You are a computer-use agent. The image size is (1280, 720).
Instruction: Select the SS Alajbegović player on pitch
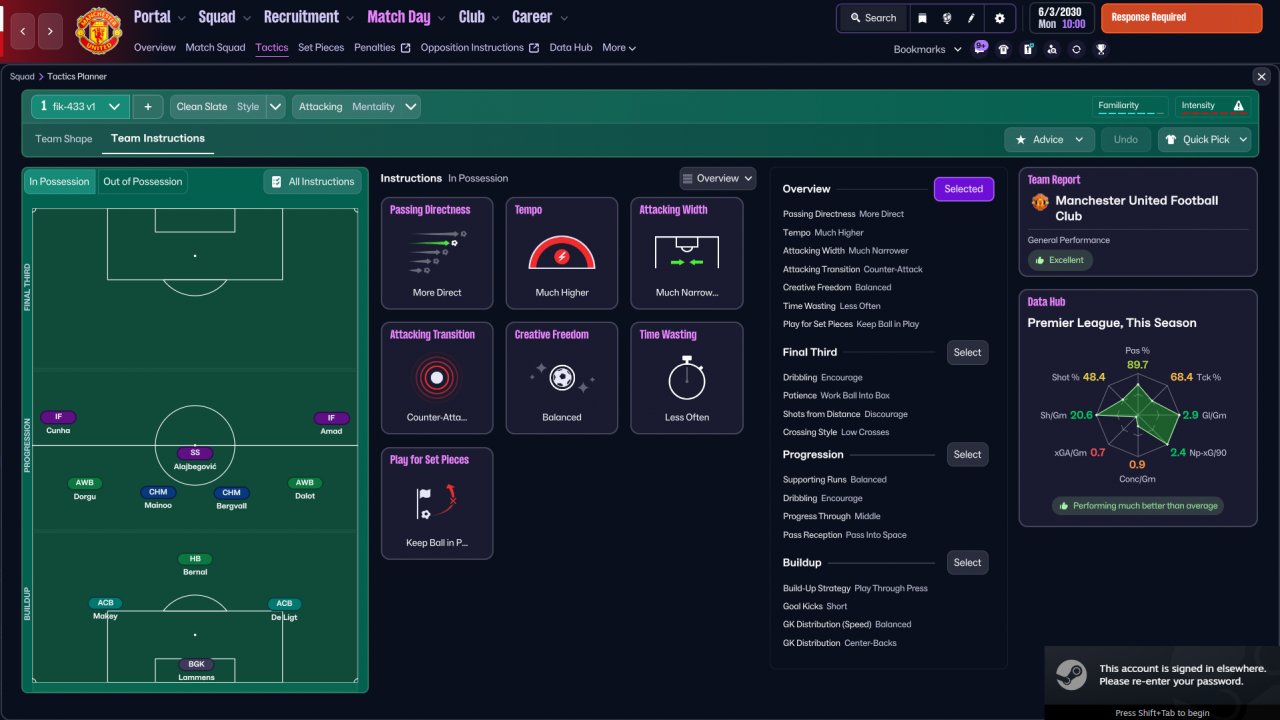pos(195,459)
